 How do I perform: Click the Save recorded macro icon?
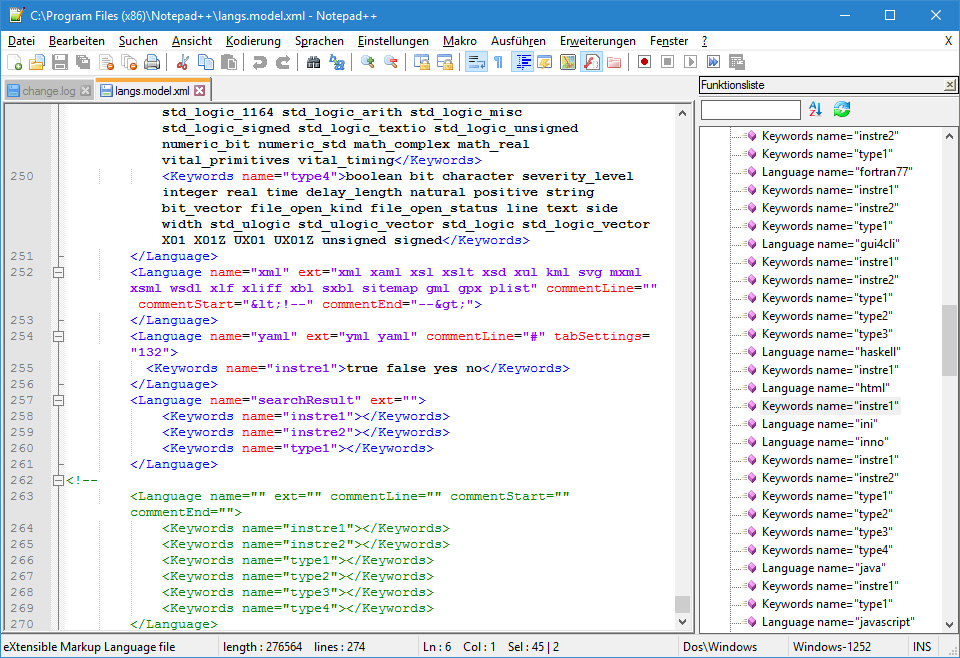point(737,62)
